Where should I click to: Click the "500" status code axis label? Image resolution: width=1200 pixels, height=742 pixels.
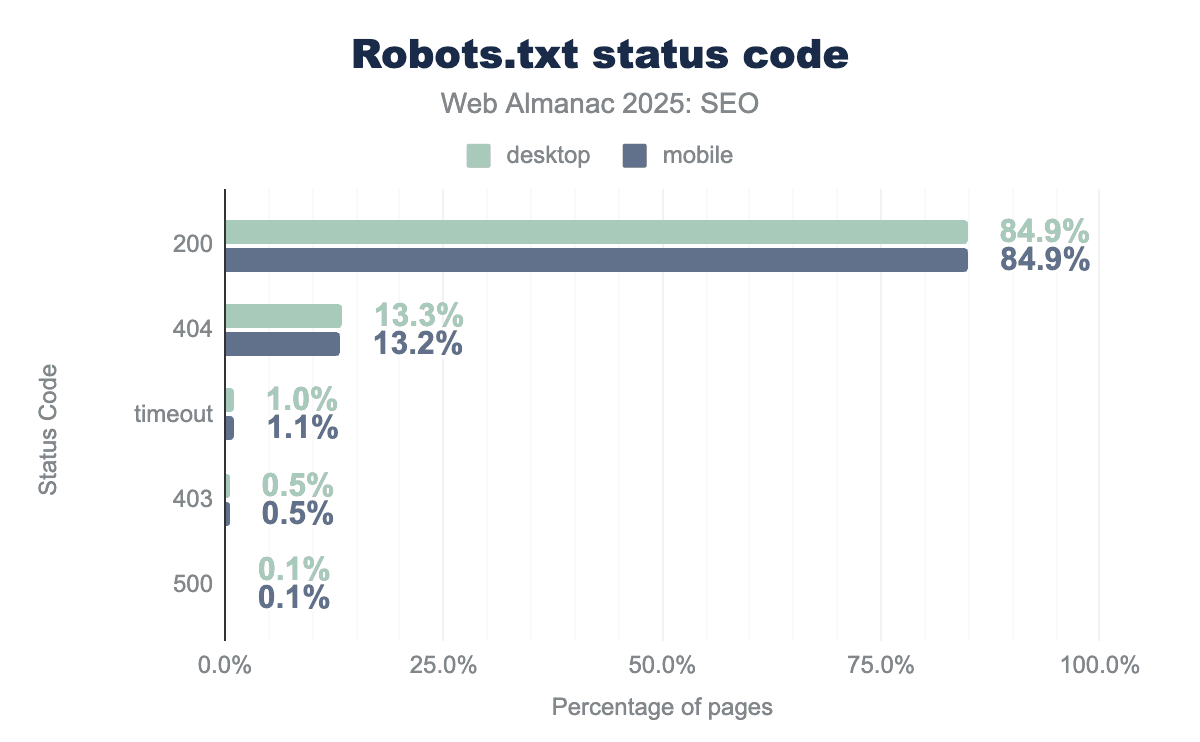coord(194,584)
